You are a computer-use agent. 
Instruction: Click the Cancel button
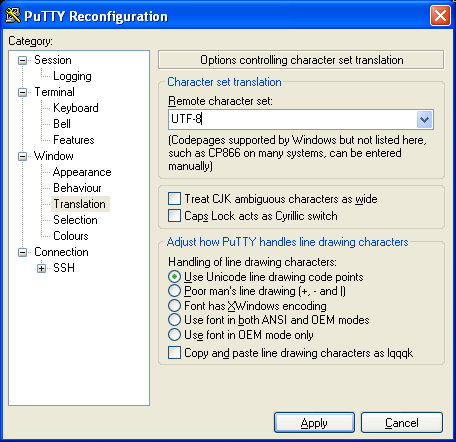click(402, 423)
